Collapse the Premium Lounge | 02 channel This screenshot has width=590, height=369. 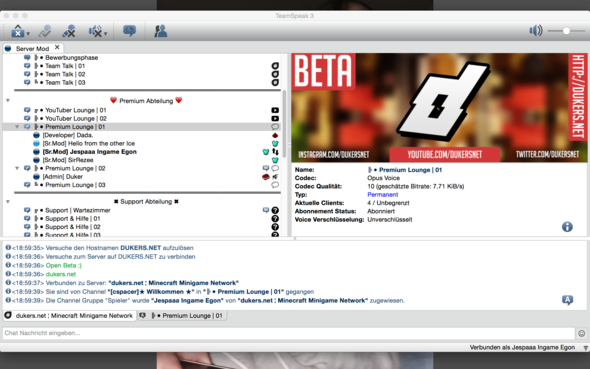tap(17, 168)
